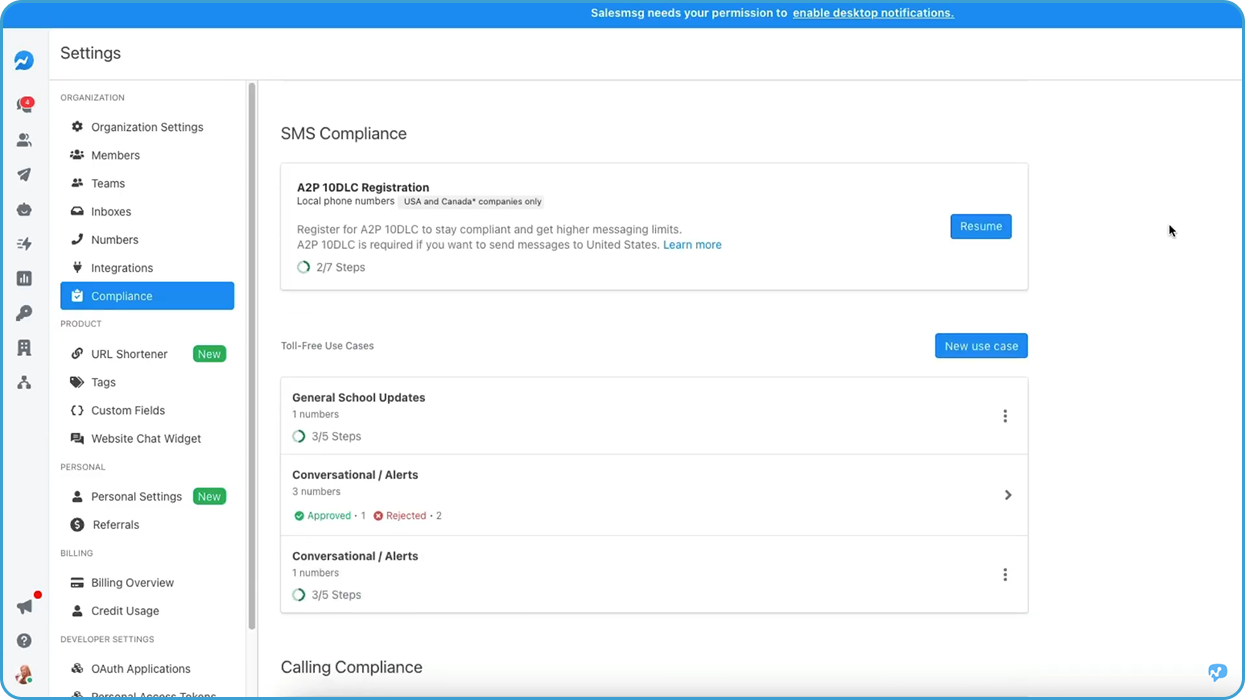Open the Learn more link about A2P 10DLC

click(x=692, y=244)
